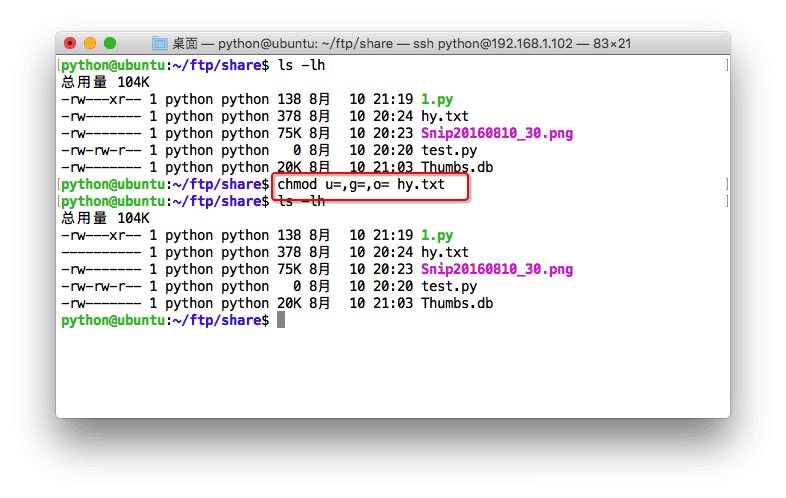
Task: Click the first 总用量 104K line
Action: click(x=105, y=83)
